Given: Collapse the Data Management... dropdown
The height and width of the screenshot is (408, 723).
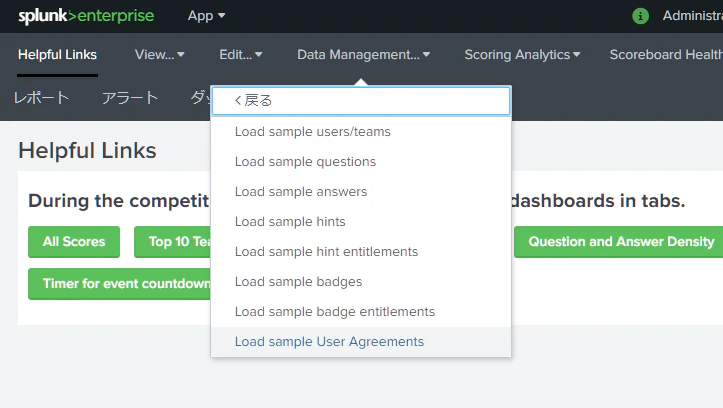Looking at the screenshot, I should pos(363,55).
